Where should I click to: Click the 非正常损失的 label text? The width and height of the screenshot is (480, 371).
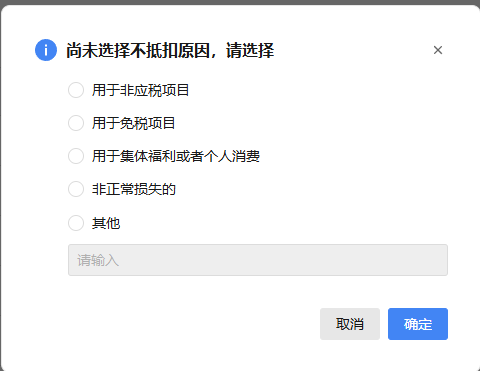pyautogui.click(x=134, y=189)
